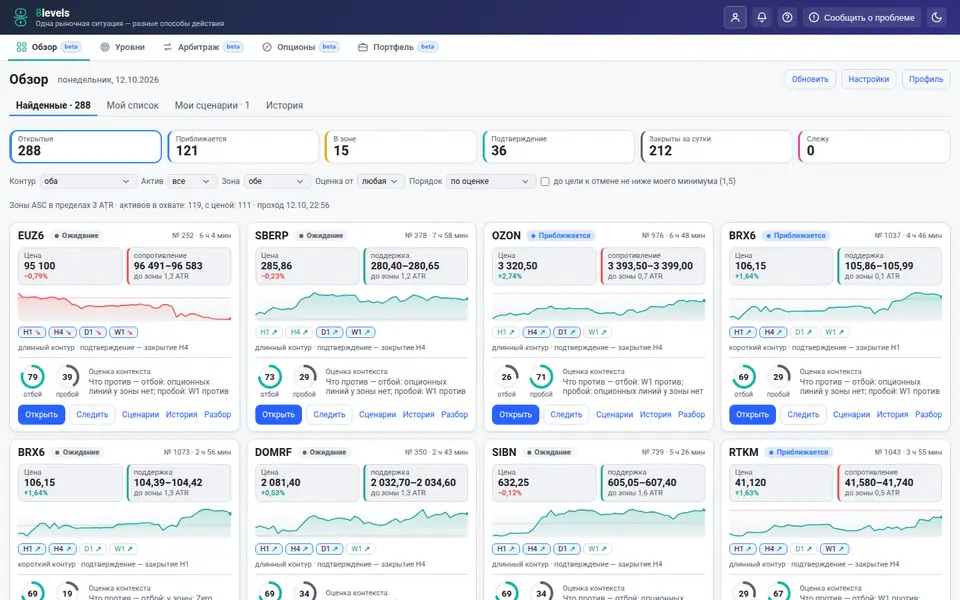960x600 pixels.
Task: Open the user profile icon in header
Action: point(735,17)
